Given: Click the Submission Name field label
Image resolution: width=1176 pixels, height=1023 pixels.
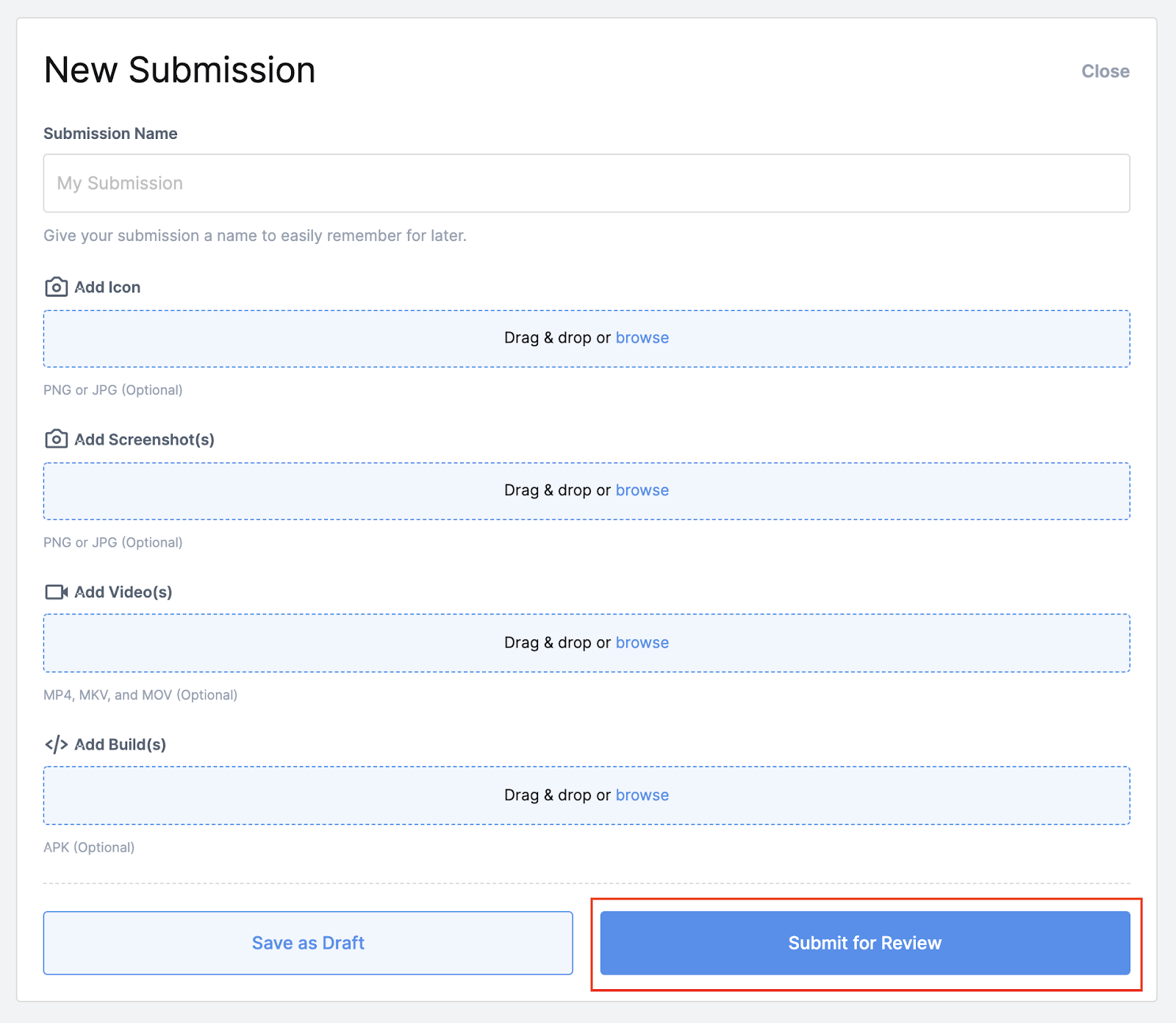Looking at the screenshot, I should click(x=110, y=134).
